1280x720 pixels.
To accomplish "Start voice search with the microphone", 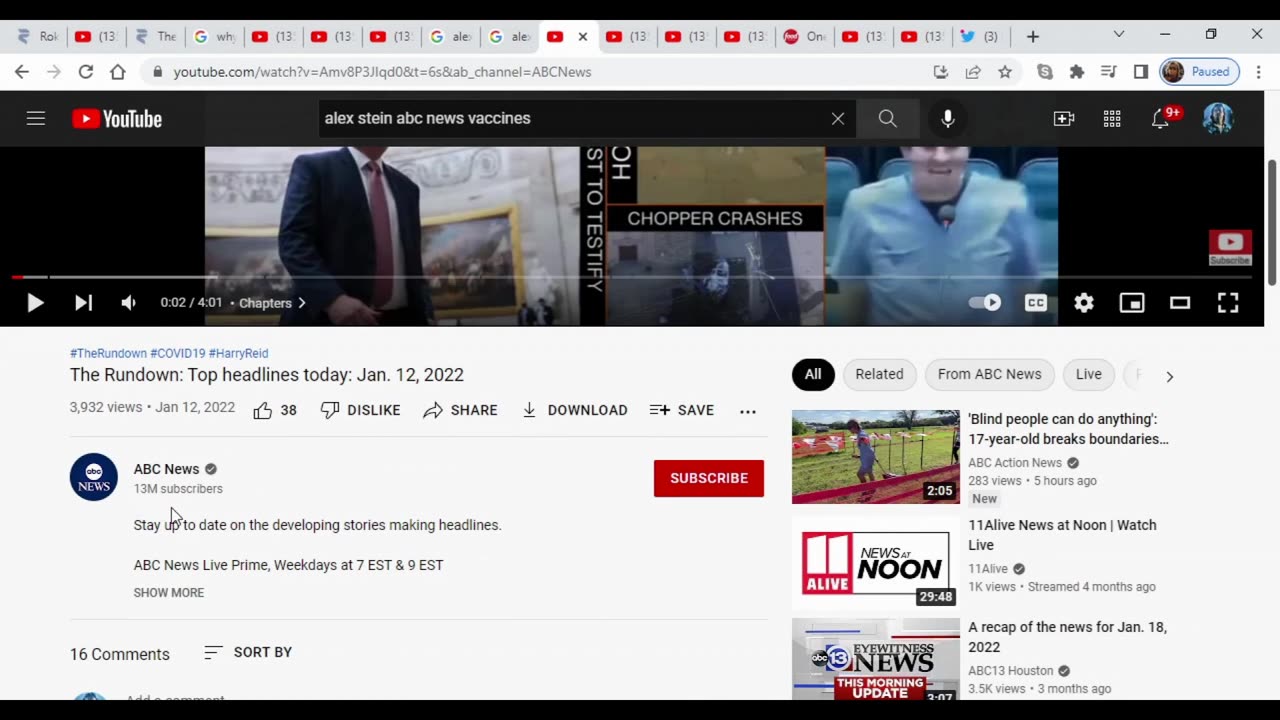I will 948,118.
